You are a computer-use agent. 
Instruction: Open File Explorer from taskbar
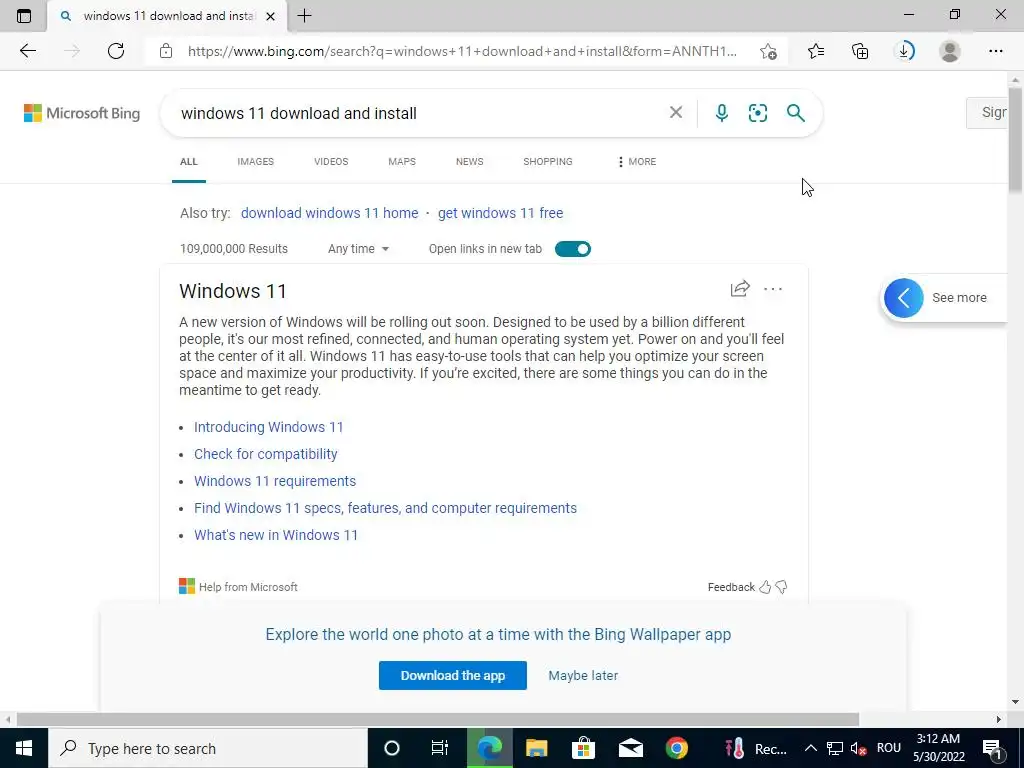536,748
